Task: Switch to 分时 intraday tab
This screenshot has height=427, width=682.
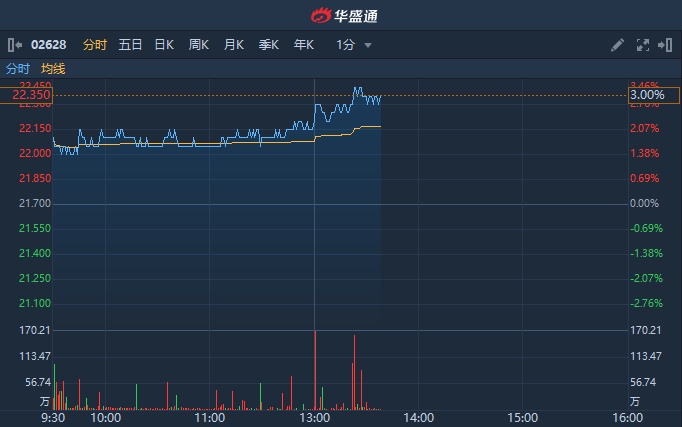Action: tap(94, 45)
